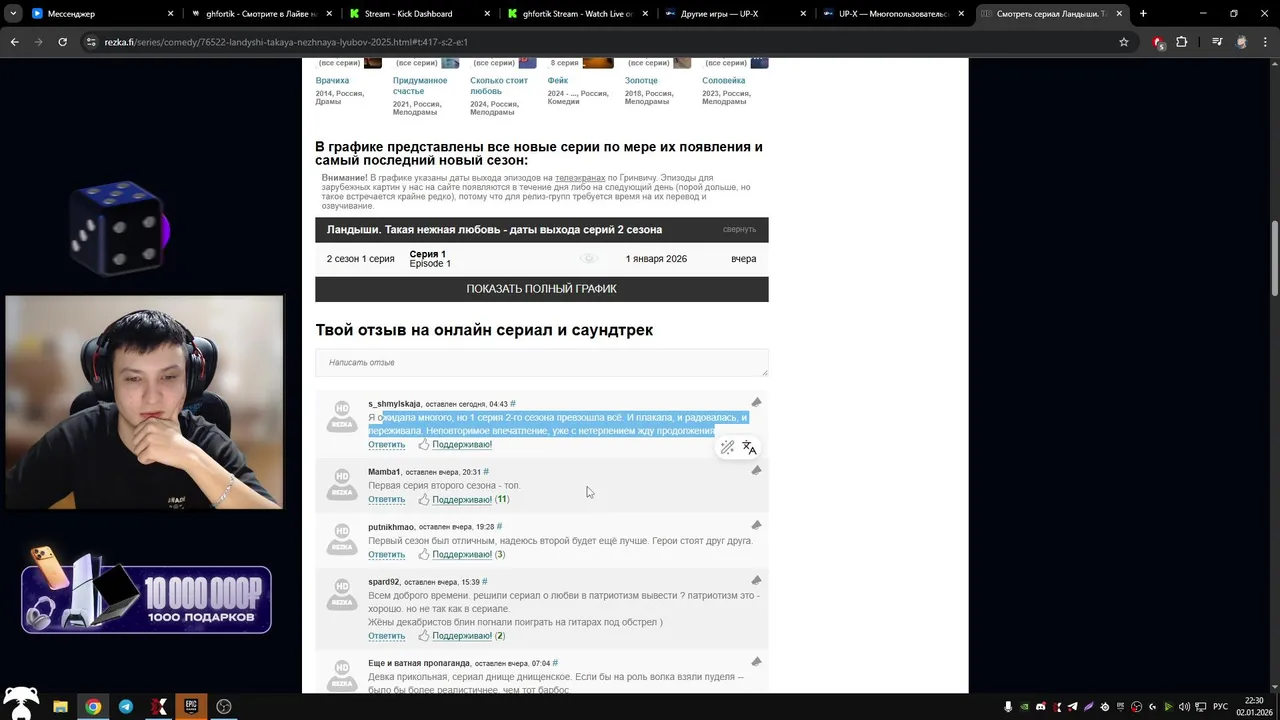Click the translate popup icon

click(x=749, y=448)
